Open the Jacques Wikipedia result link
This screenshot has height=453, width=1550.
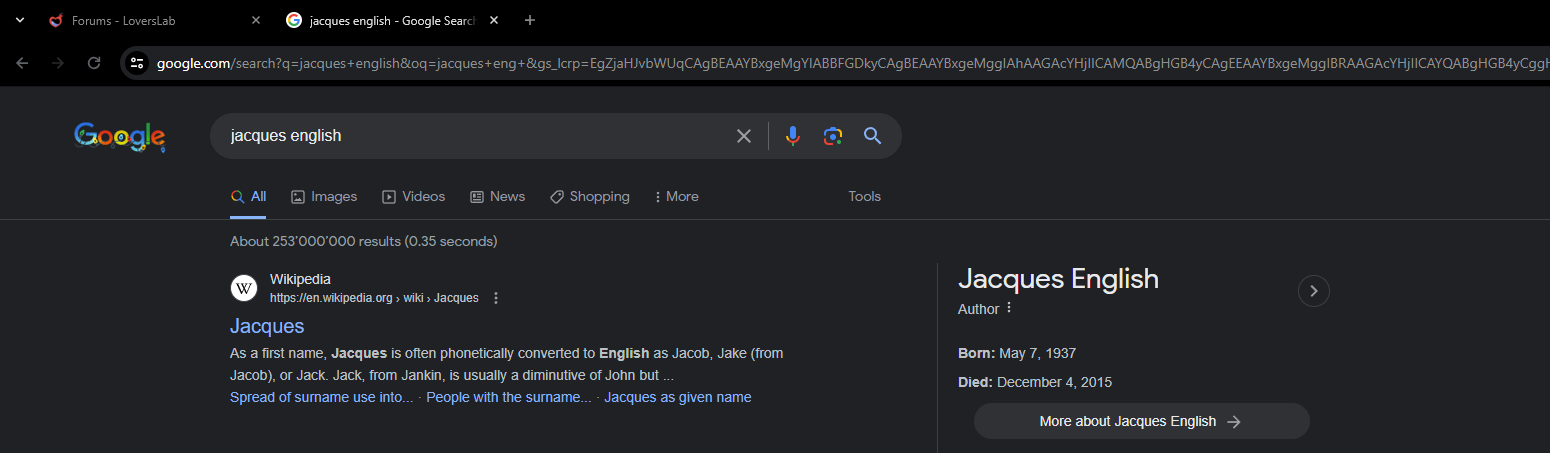267,326
